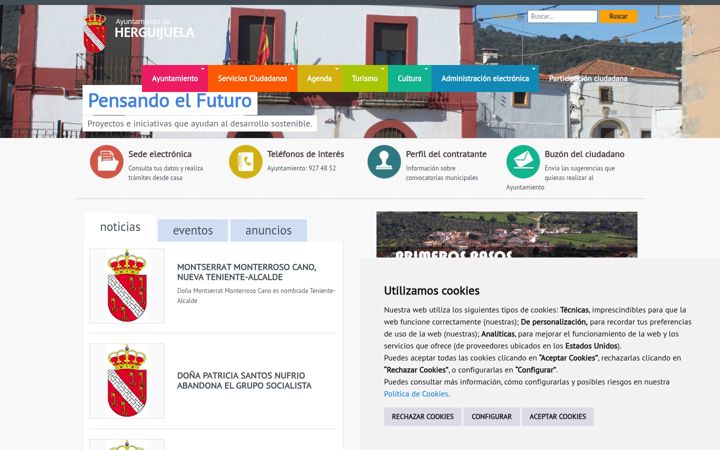Click the Primeros Pasos banner image
Image resolution: width=720 pixels, height=450 pixels.
(x=507, y=234)
